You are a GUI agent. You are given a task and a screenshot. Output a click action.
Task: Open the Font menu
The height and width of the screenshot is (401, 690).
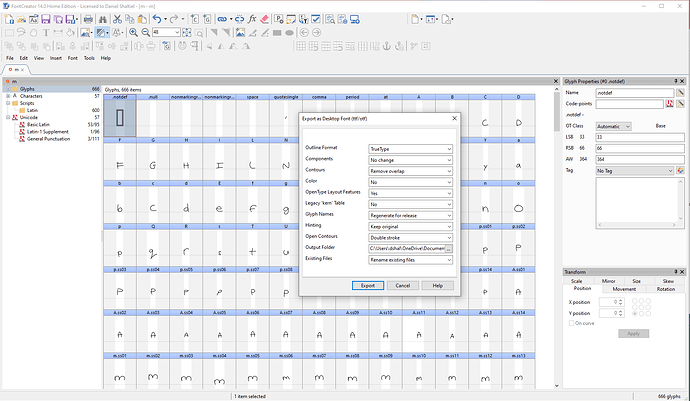73,58
